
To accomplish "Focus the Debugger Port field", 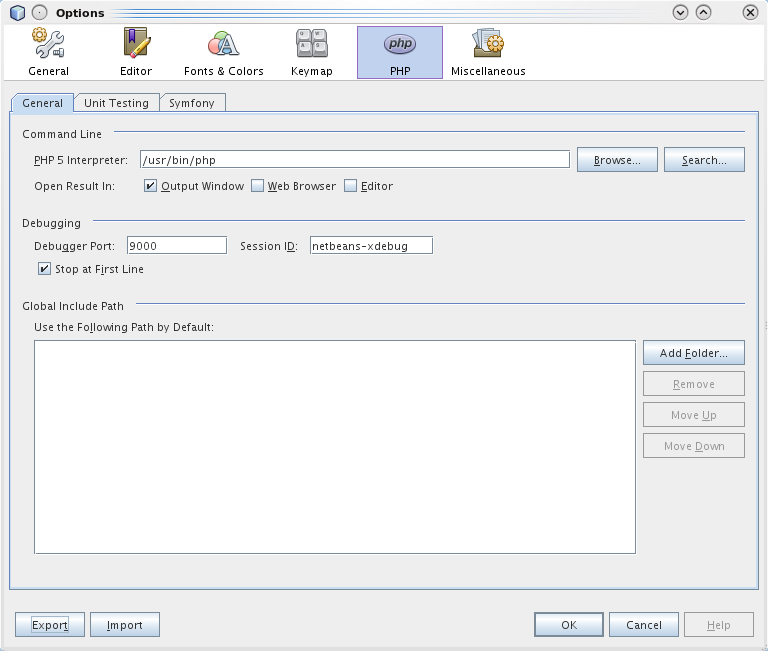I will click(177, 245).
